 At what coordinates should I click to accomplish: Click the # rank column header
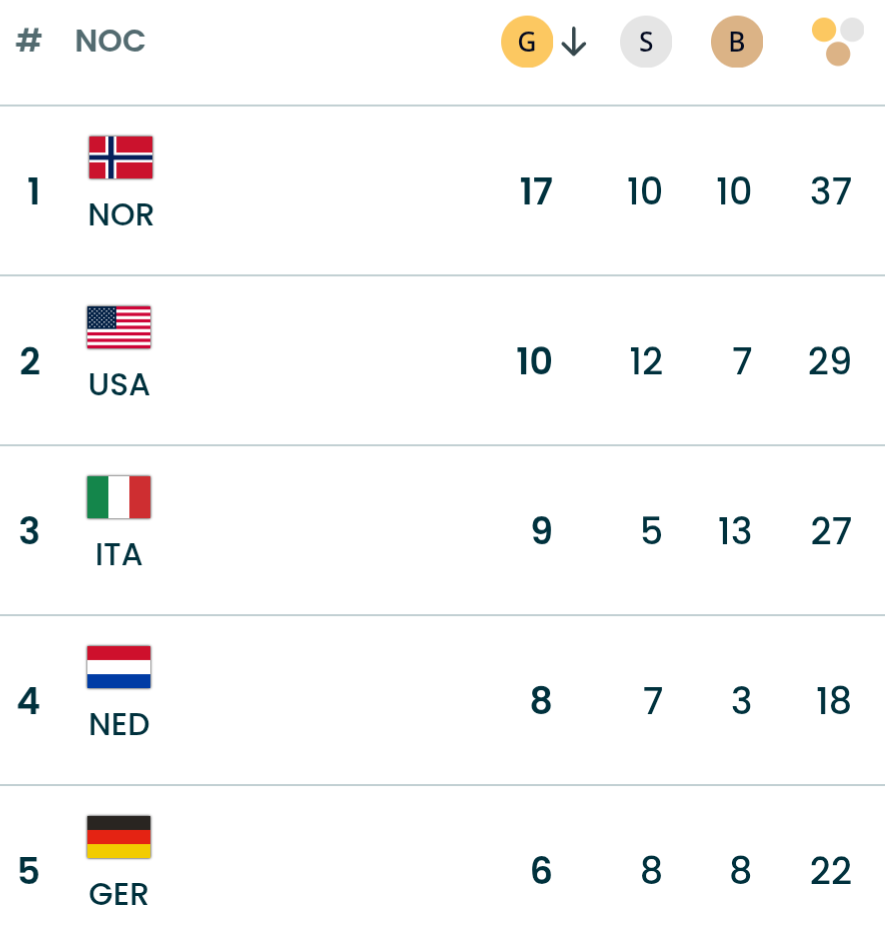click(x=30, y=42)
